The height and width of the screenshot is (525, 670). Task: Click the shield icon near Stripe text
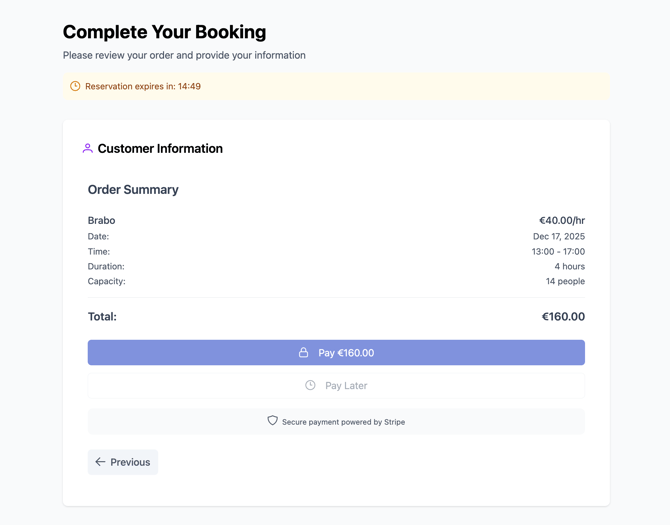point(272,421)
